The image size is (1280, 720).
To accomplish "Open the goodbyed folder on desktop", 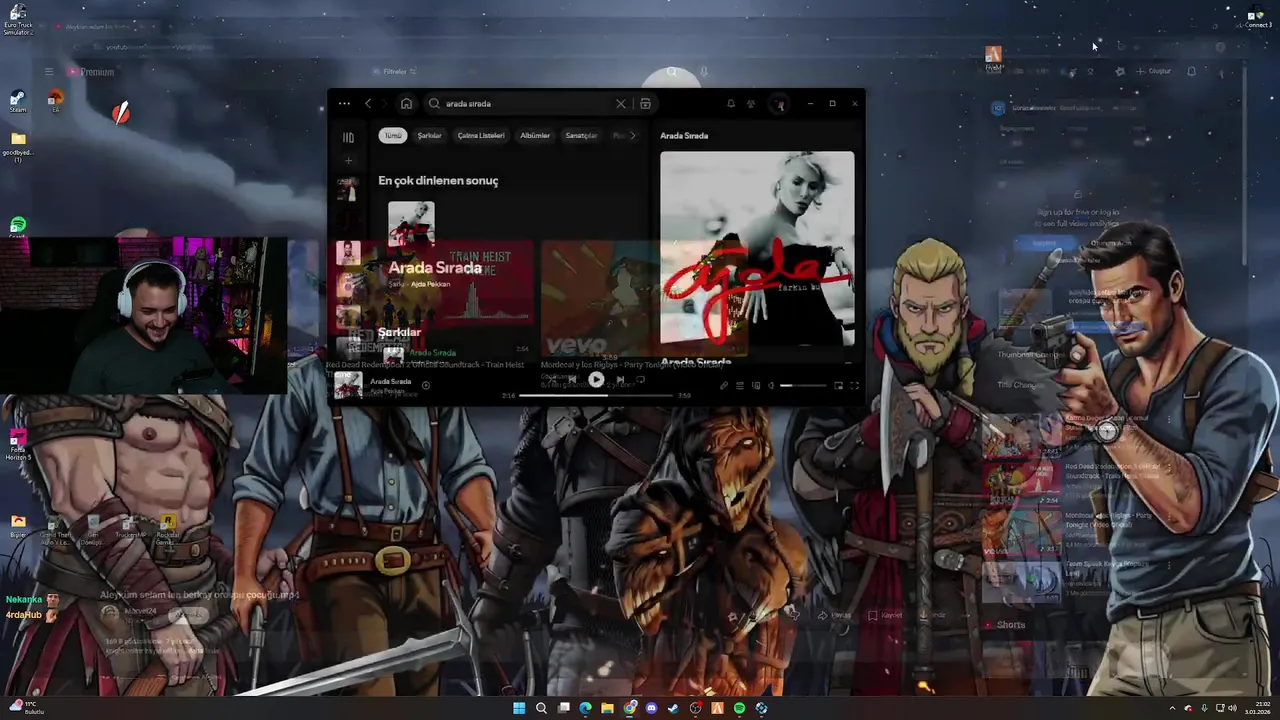I will coord(18,146).
